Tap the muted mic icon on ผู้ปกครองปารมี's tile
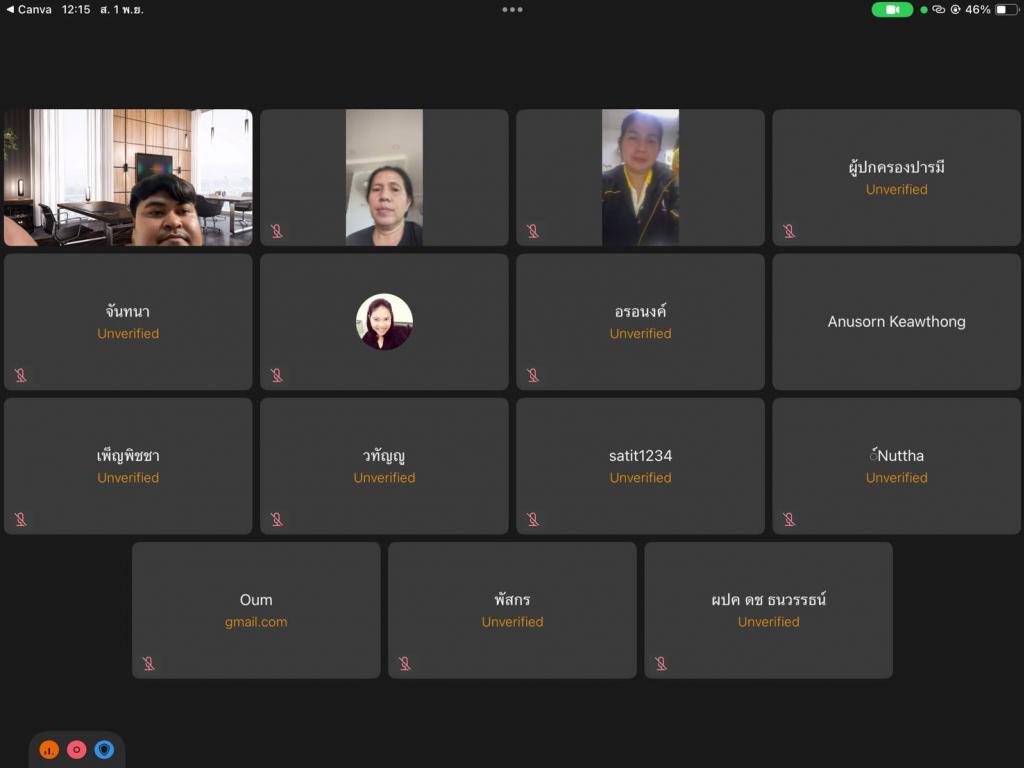 click(x=788, y=231)
